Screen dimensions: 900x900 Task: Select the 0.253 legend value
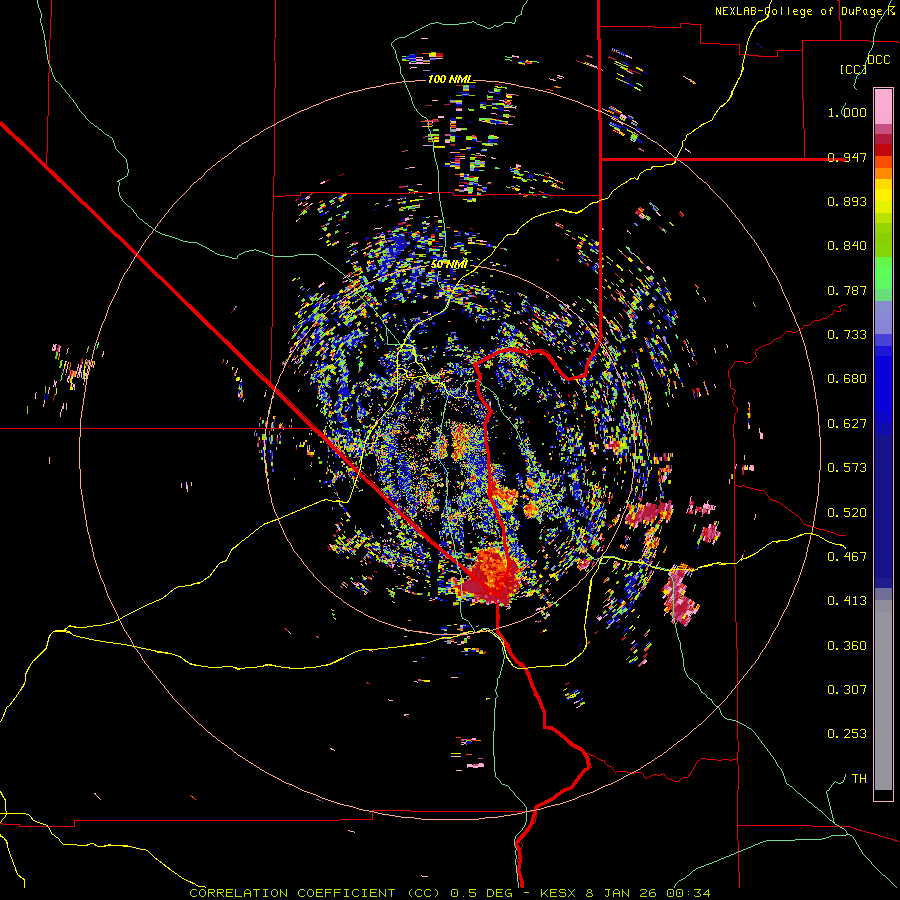coord(847,734)
